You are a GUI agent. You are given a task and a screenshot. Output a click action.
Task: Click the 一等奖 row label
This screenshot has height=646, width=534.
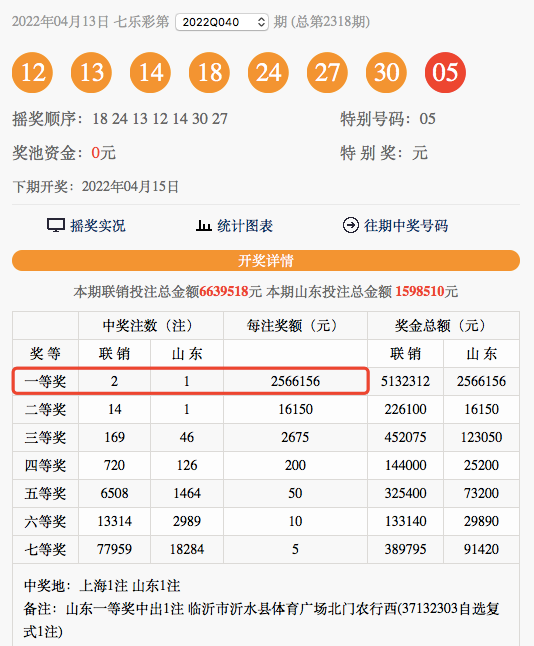[x=45, y=381]
